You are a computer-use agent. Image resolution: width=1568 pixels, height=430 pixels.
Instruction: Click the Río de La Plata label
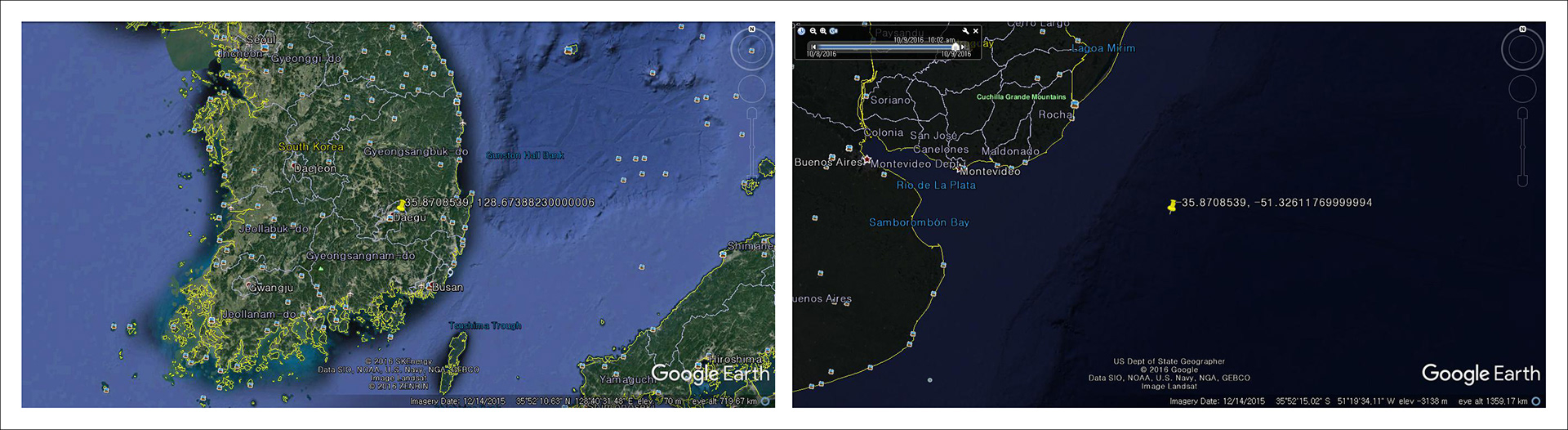coord(936,186)
